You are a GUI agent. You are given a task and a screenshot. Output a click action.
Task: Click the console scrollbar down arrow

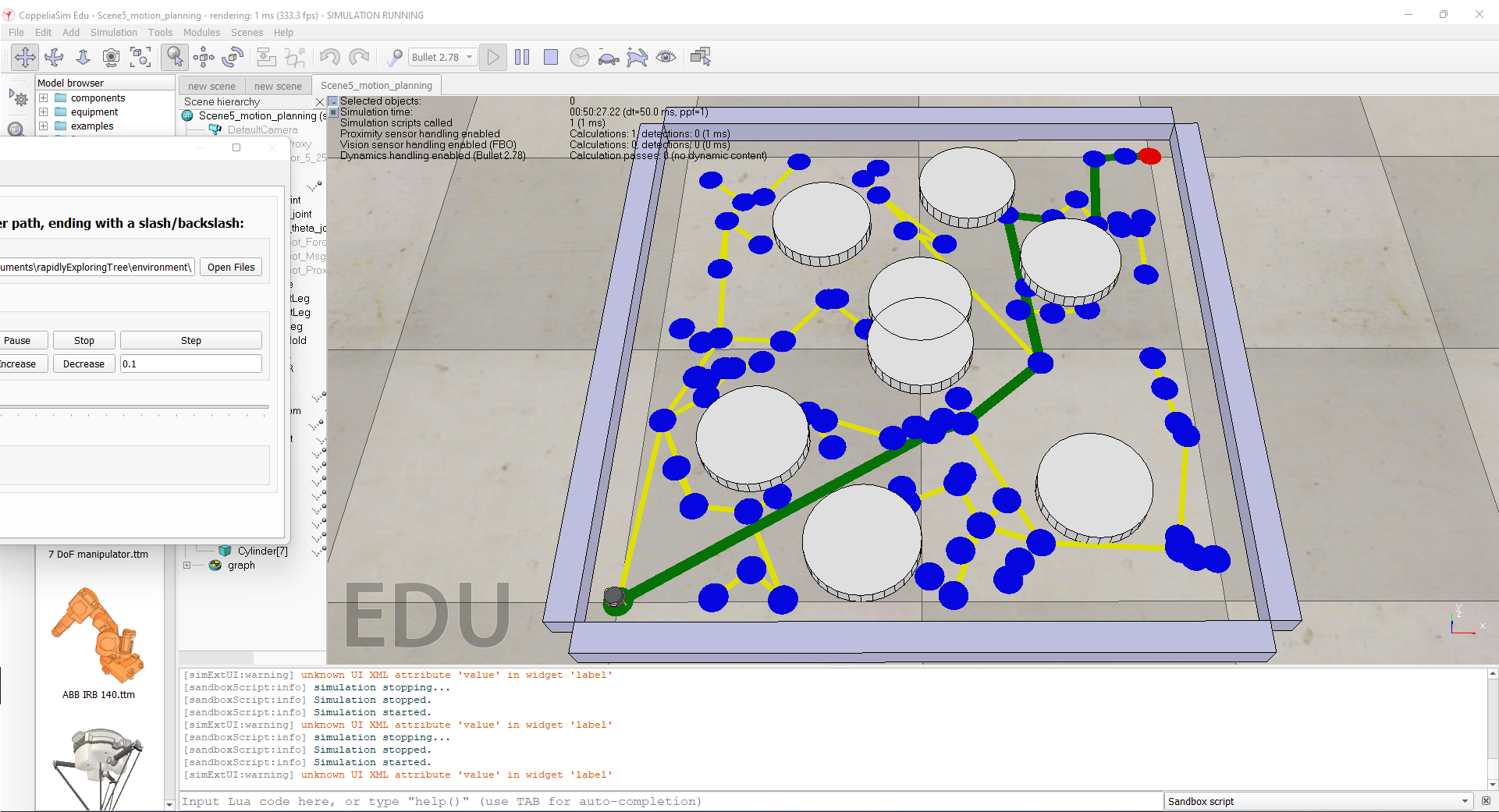click(1493, 785)
